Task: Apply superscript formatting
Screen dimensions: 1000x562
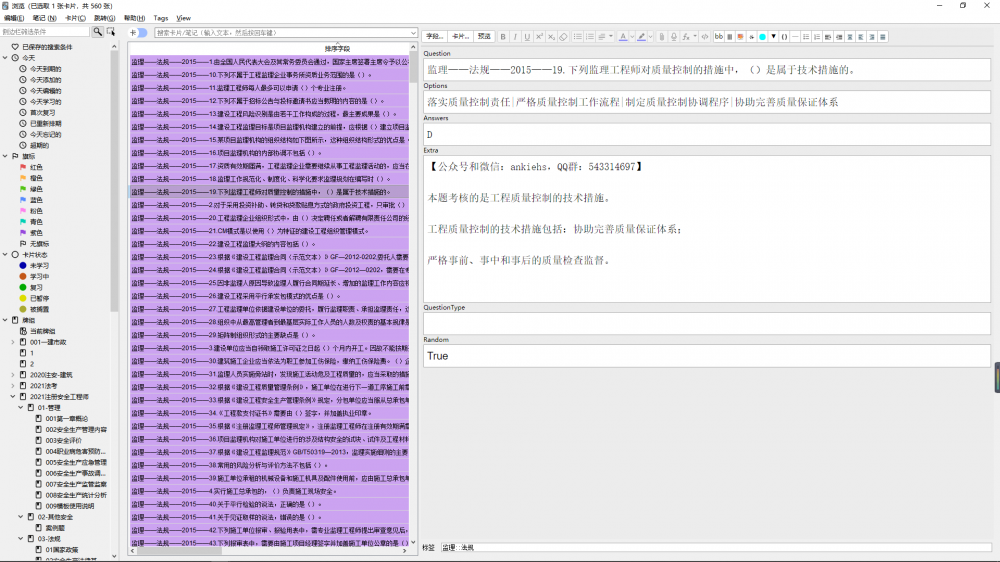Action: click(539, 37)
